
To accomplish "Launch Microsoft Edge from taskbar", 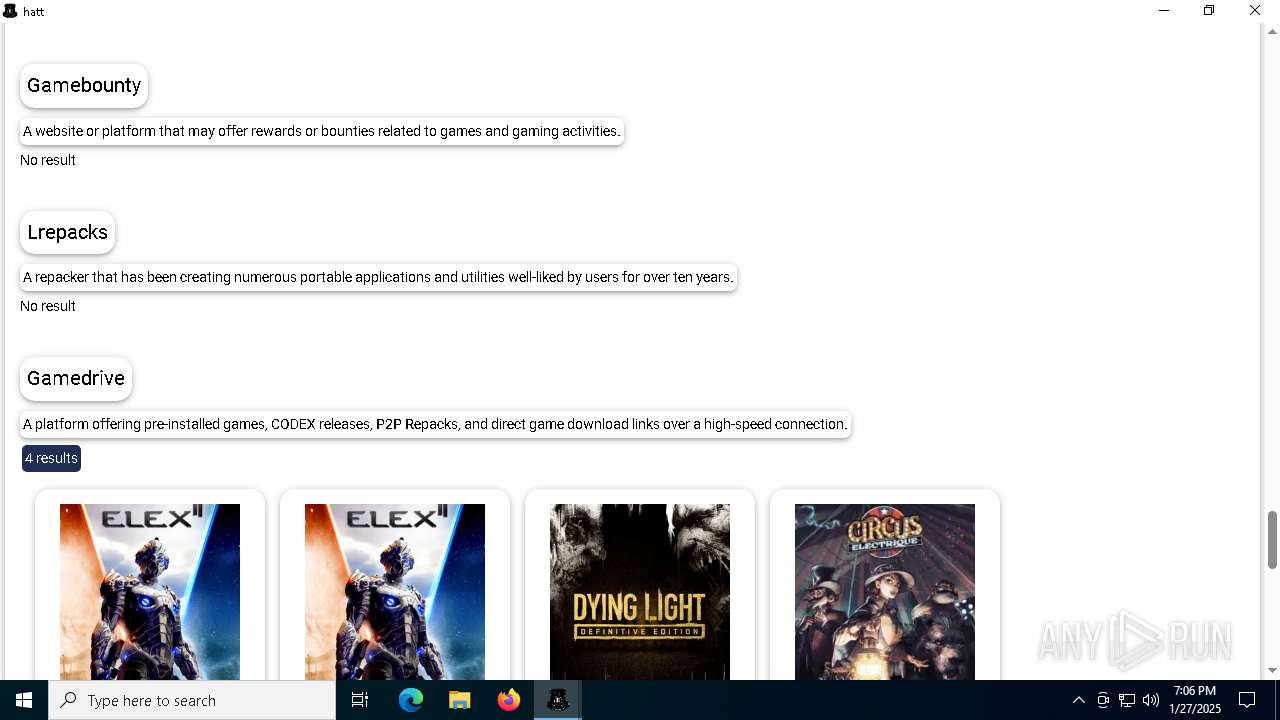I will point(411,700).
